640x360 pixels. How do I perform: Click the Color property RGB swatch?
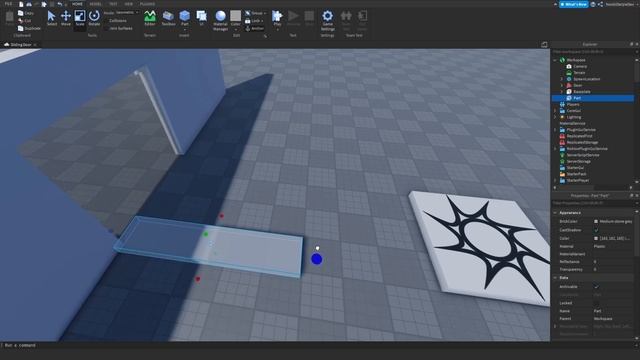click(x=596, y=238)
